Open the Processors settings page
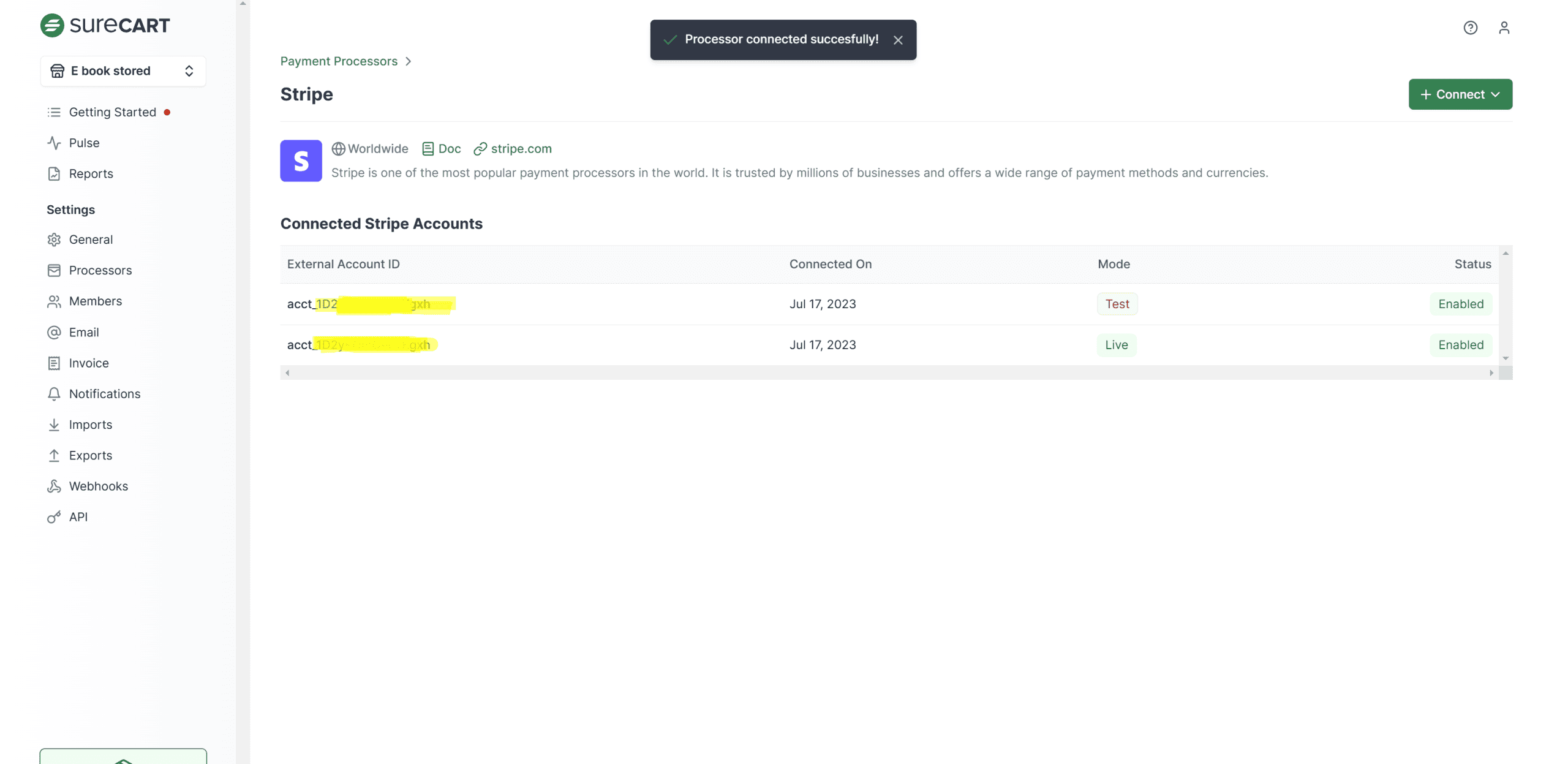 (100, 270)
